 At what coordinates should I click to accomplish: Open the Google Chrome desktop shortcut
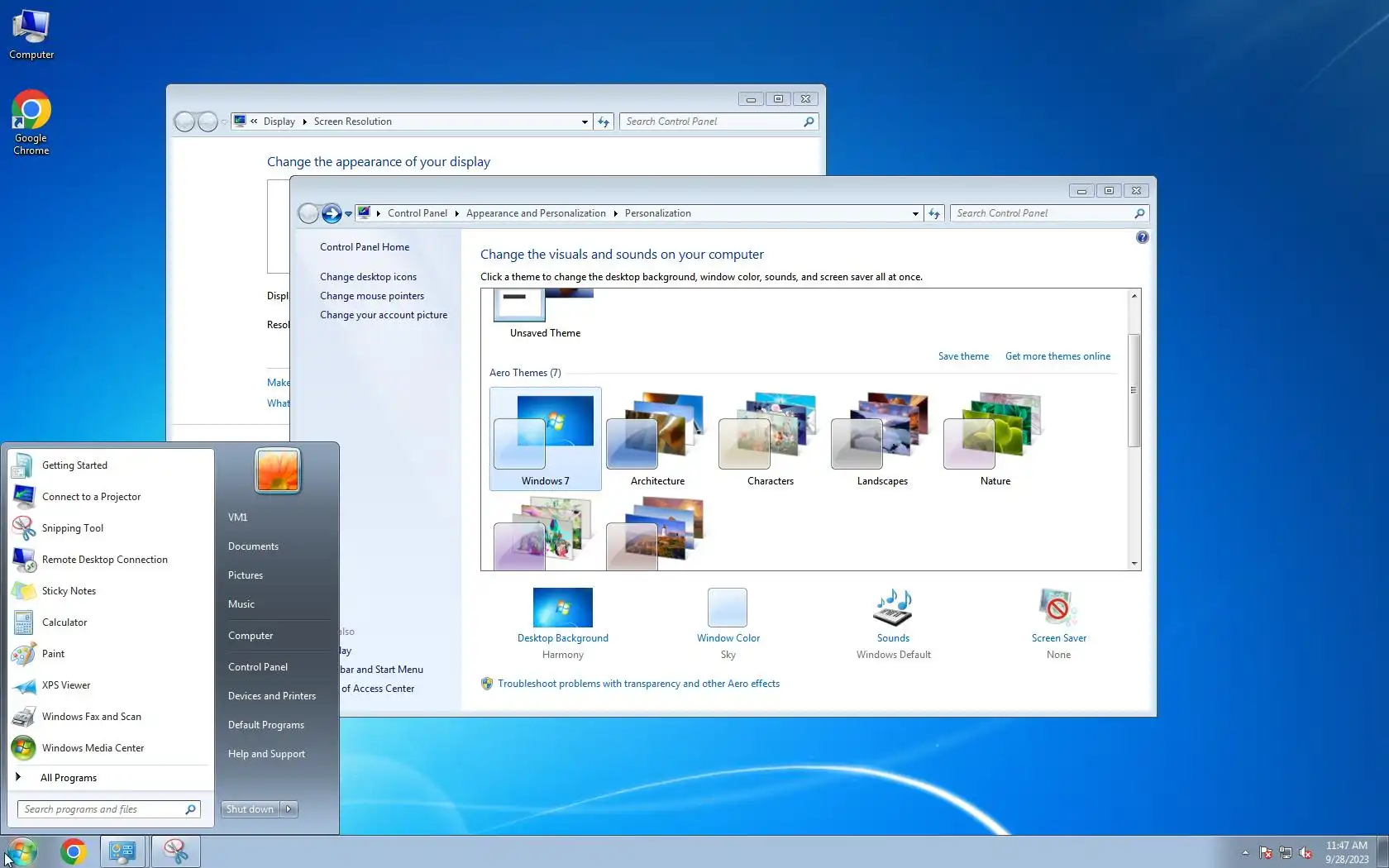[x=31, y=122]
